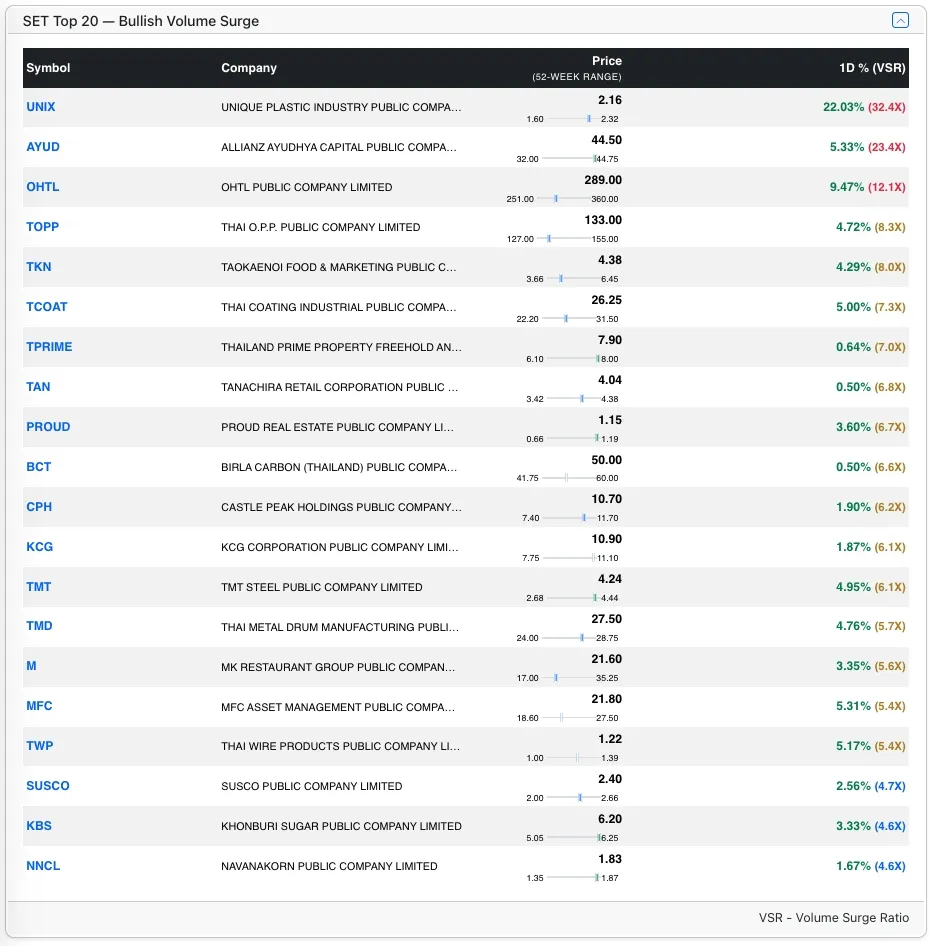Click panel title SET Top 20 — Bullish Volume Surge
The width and height of the screenshot is (934, 946).
[141, 21]
